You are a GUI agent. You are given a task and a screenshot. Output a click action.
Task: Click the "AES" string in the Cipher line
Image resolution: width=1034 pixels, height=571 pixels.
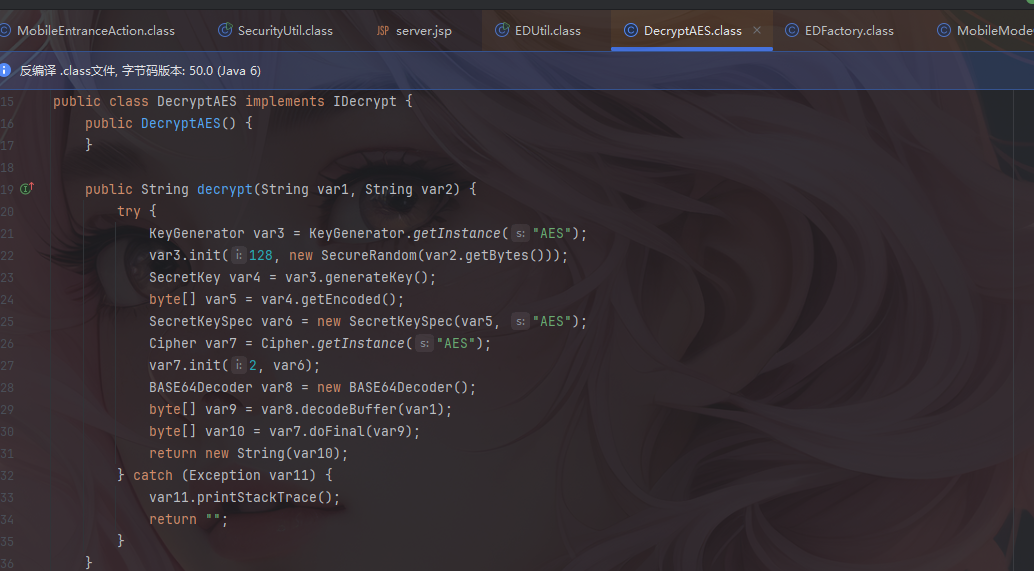(455, 344)
